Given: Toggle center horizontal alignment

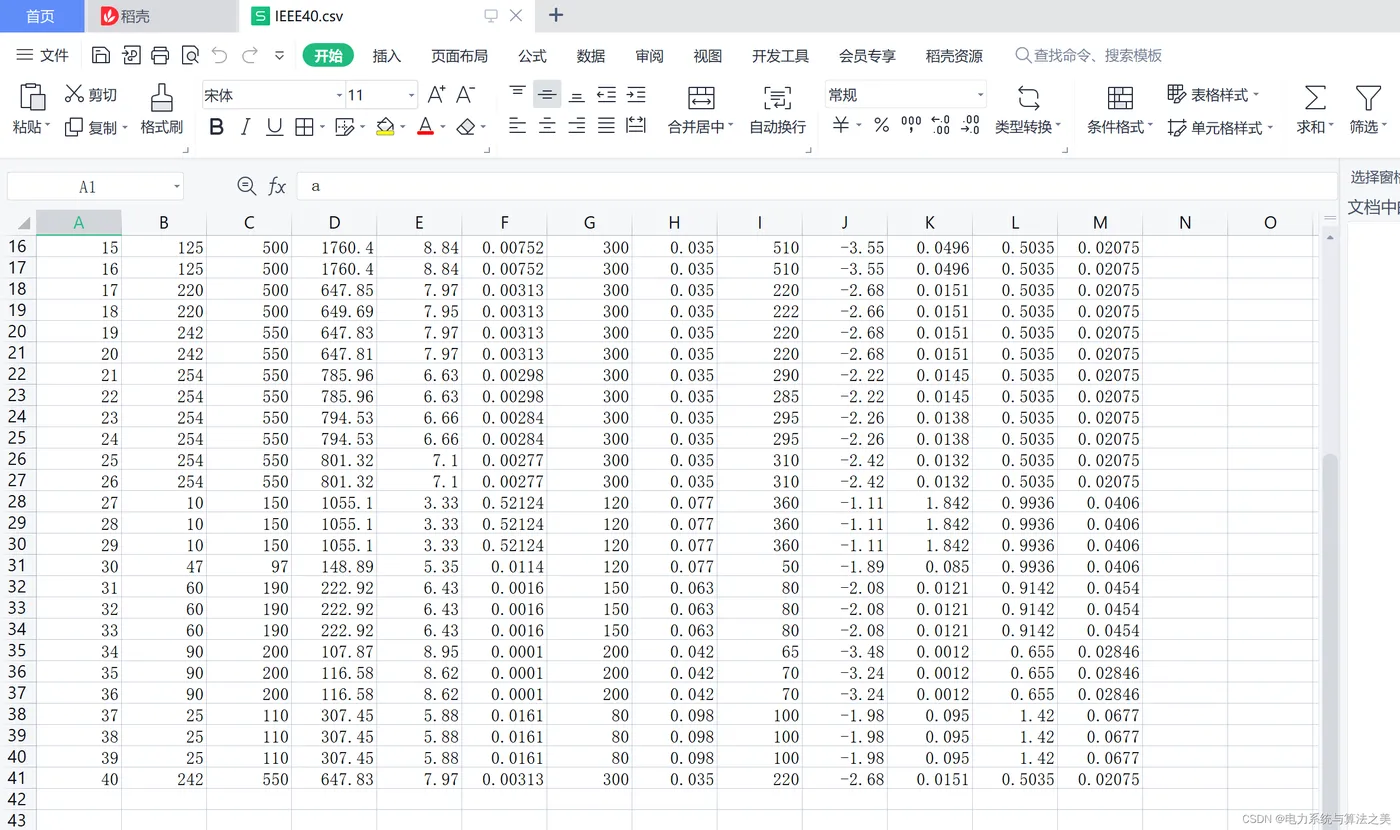Looking at the screenshot, I should [x=547, y=125].
